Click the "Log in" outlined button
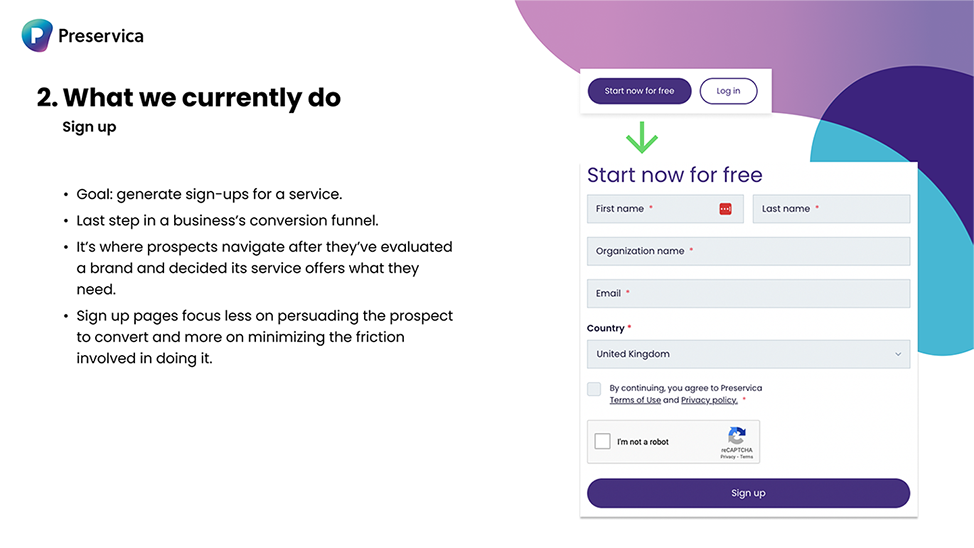Image resolution: width=974 pixels, height=548 pixels. click(728, 91)
